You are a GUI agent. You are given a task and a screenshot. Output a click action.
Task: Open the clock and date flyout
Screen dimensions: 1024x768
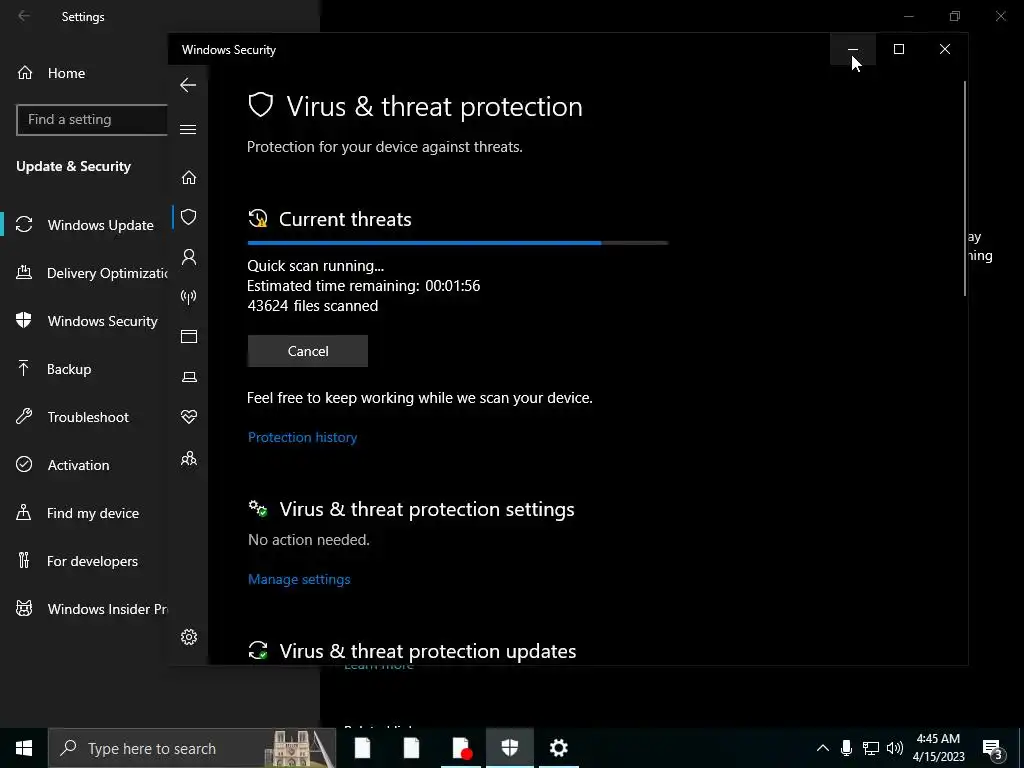(x=938, y=748)
